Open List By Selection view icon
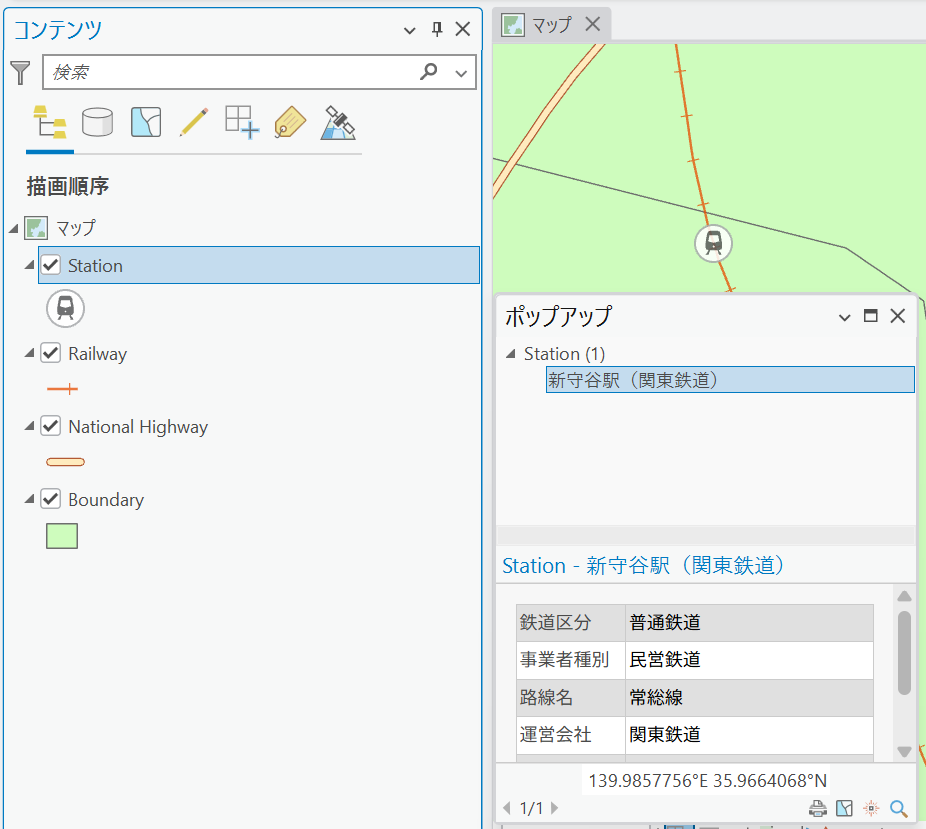 pyautogui.click(x=146, y=122)
